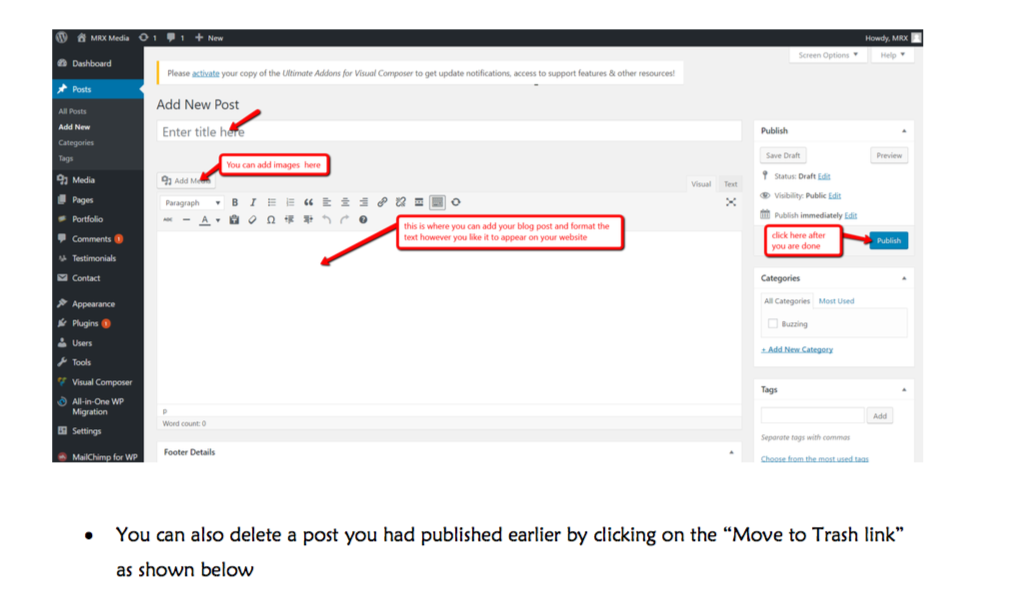Click the circular arrows icon in the toolbar
Image resolution: width=1011 pixels, height=606 pixels.
coord(456,202)
